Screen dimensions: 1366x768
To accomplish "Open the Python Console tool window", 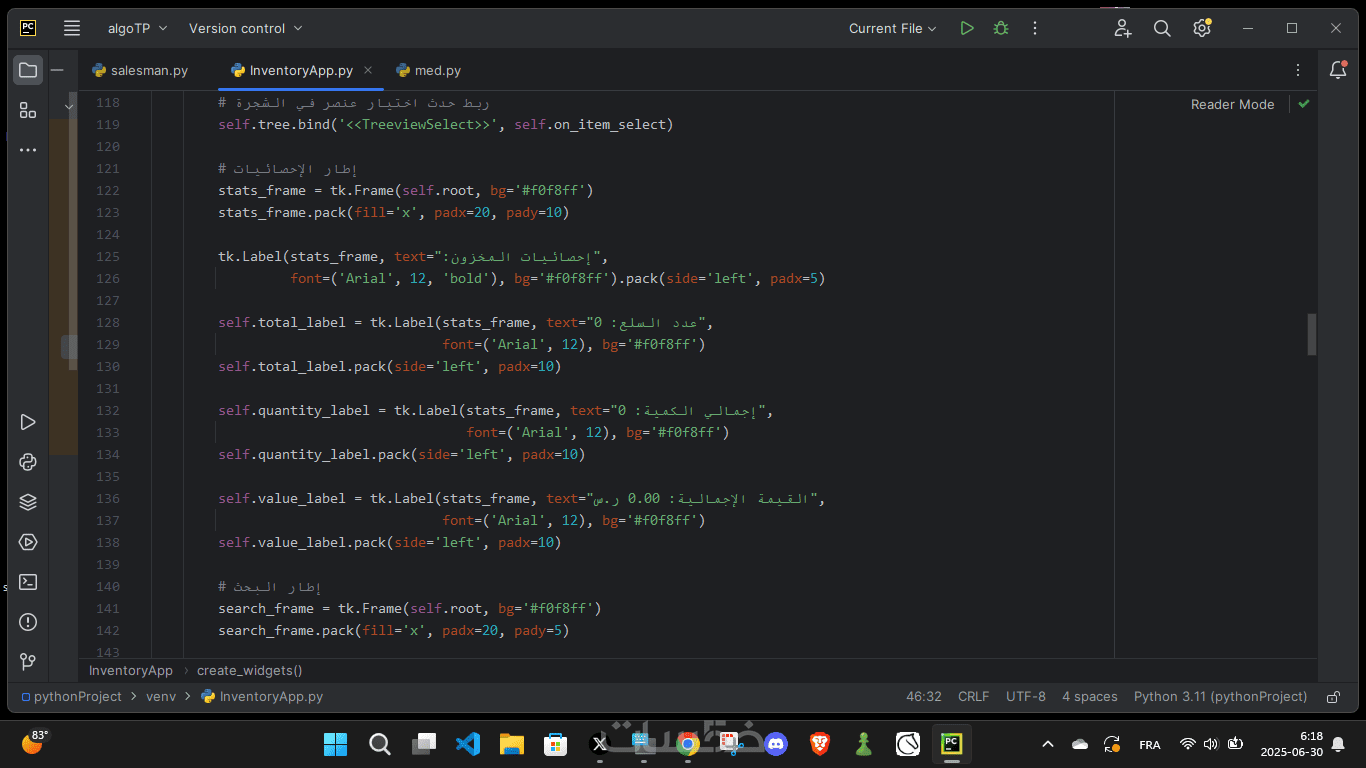I will (28, 462).
